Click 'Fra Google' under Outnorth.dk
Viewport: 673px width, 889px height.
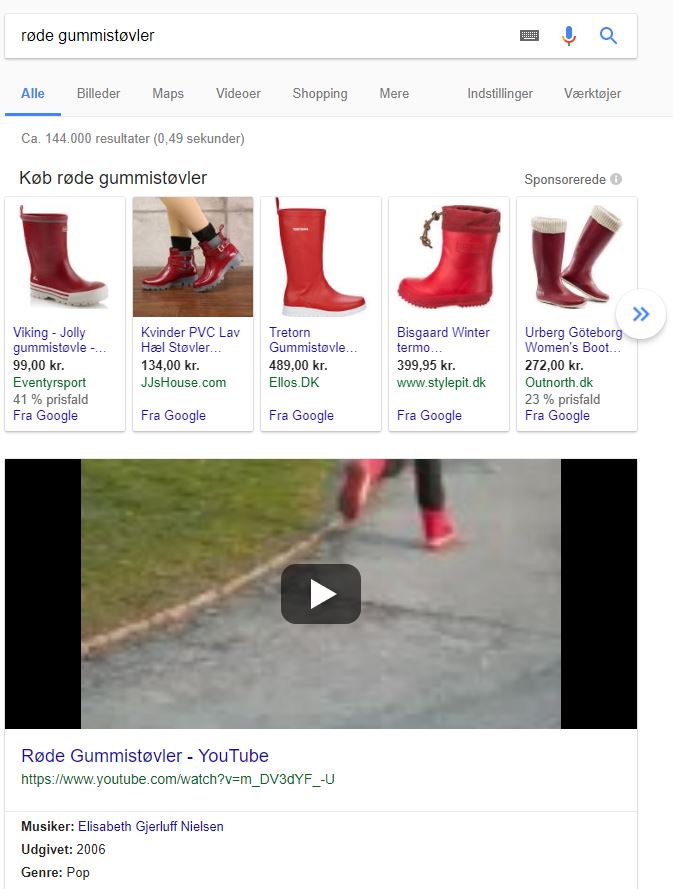click(x=557, y=416)
